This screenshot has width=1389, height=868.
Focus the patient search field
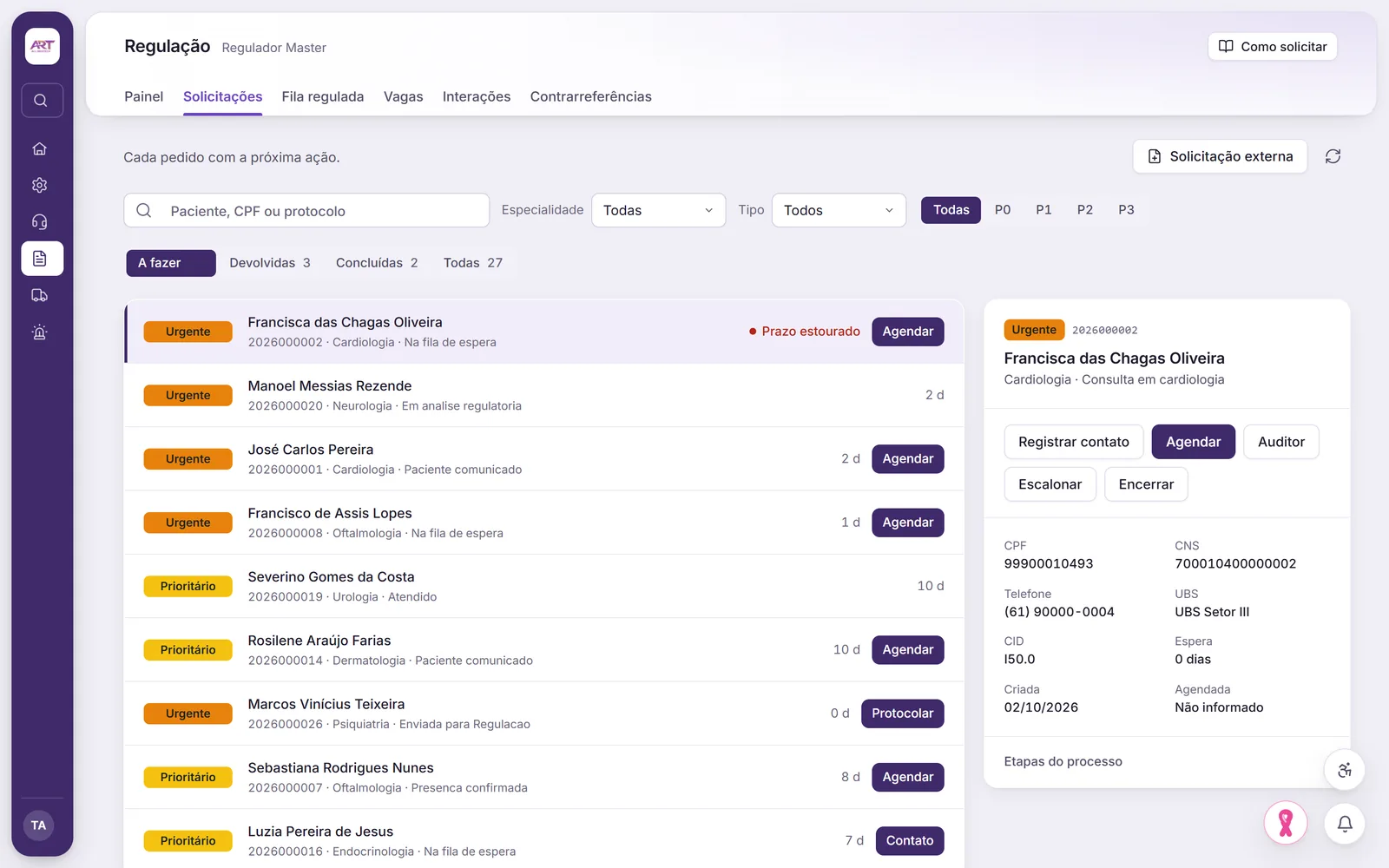click(x=306, y=210)
